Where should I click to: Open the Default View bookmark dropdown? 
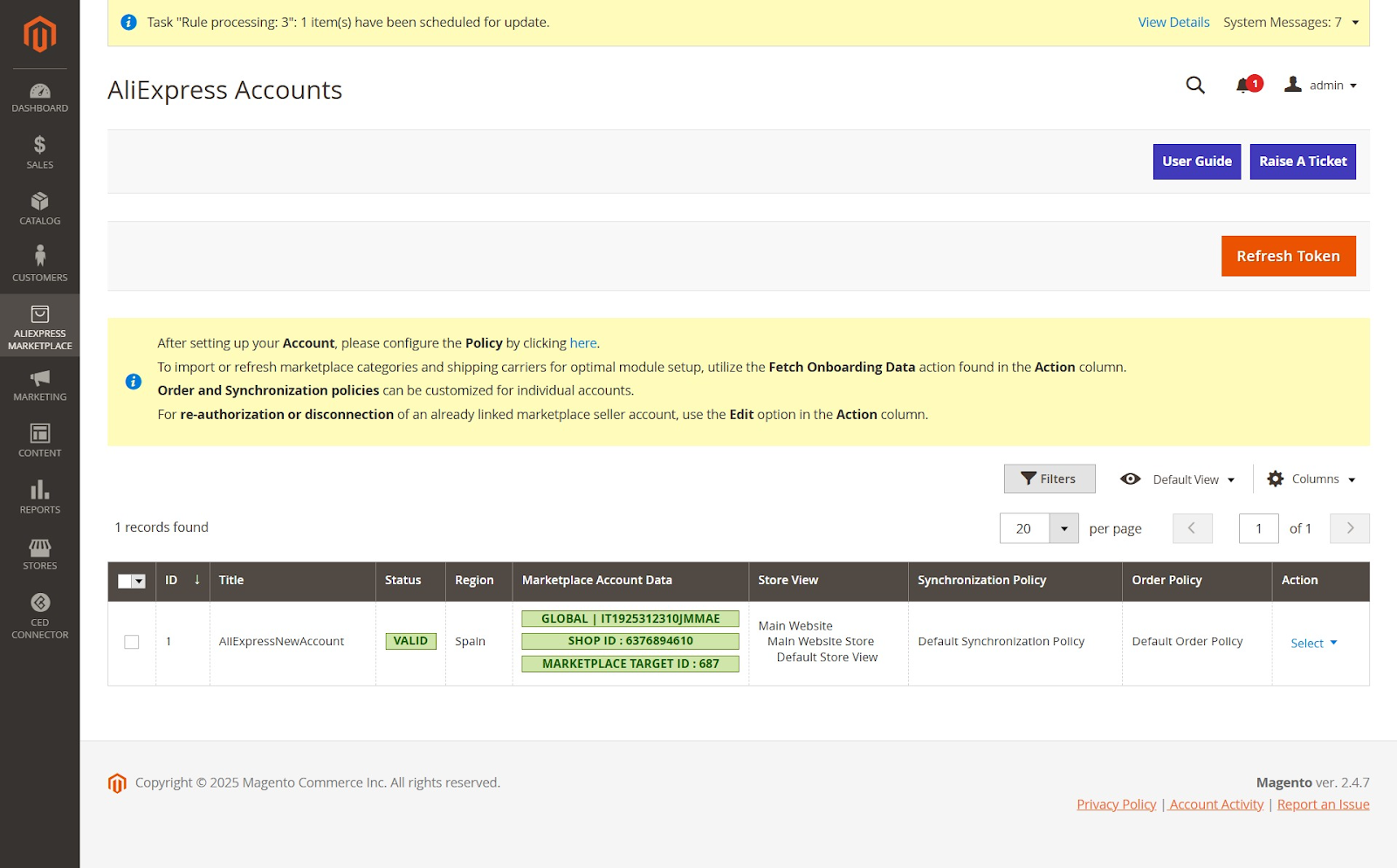pyautogui.click(x=1178, y=479)
